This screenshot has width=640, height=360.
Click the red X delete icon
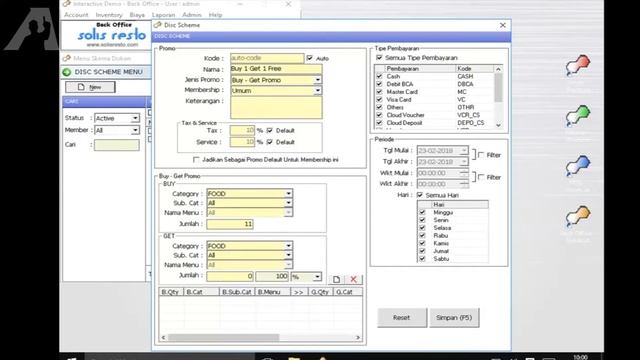click(x=353, y=279)
